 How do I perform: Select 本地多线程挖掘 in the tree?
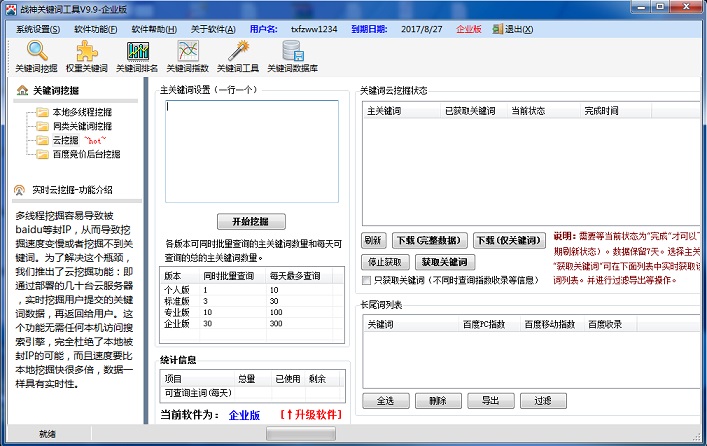(x=82, y=112)
